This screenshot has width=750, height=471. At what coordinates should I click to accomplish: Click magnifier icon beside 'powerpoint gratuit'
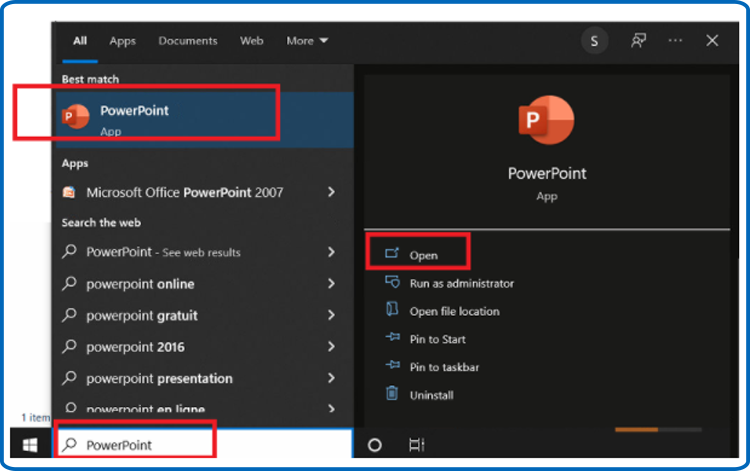[x=69, y=315]
